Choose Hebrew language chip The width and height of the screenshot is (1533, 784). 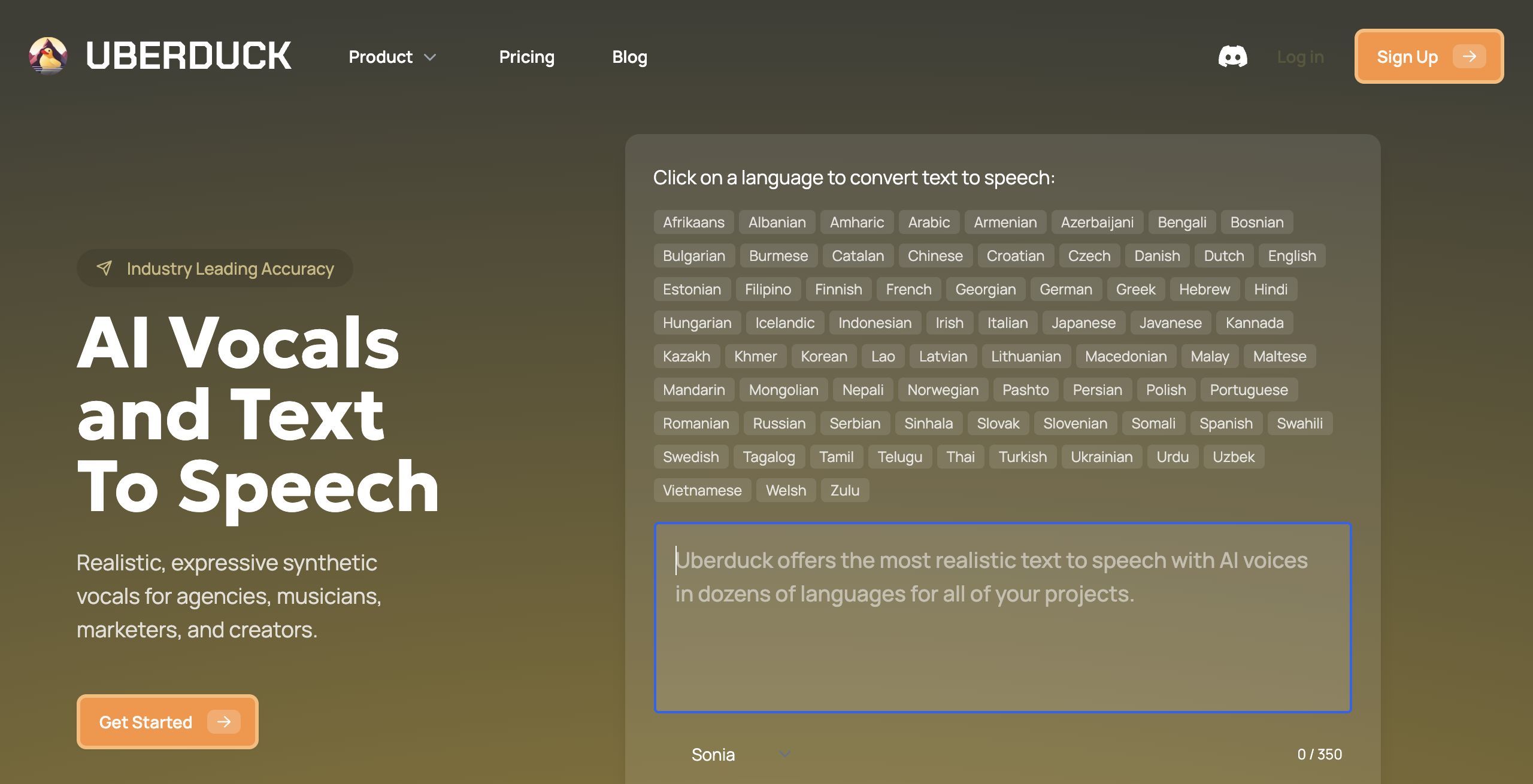coord(1205,289)
